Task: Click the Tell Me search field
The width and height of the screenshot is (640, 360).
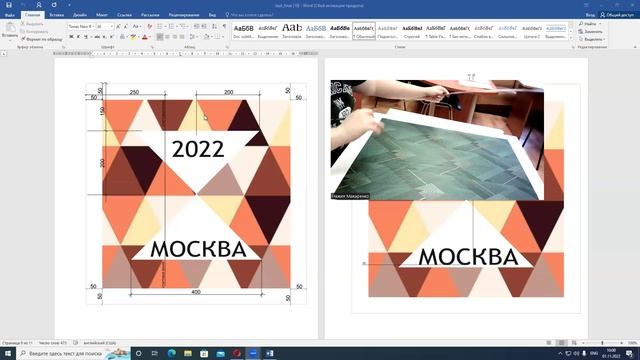Action: click(x=250, y=15)
